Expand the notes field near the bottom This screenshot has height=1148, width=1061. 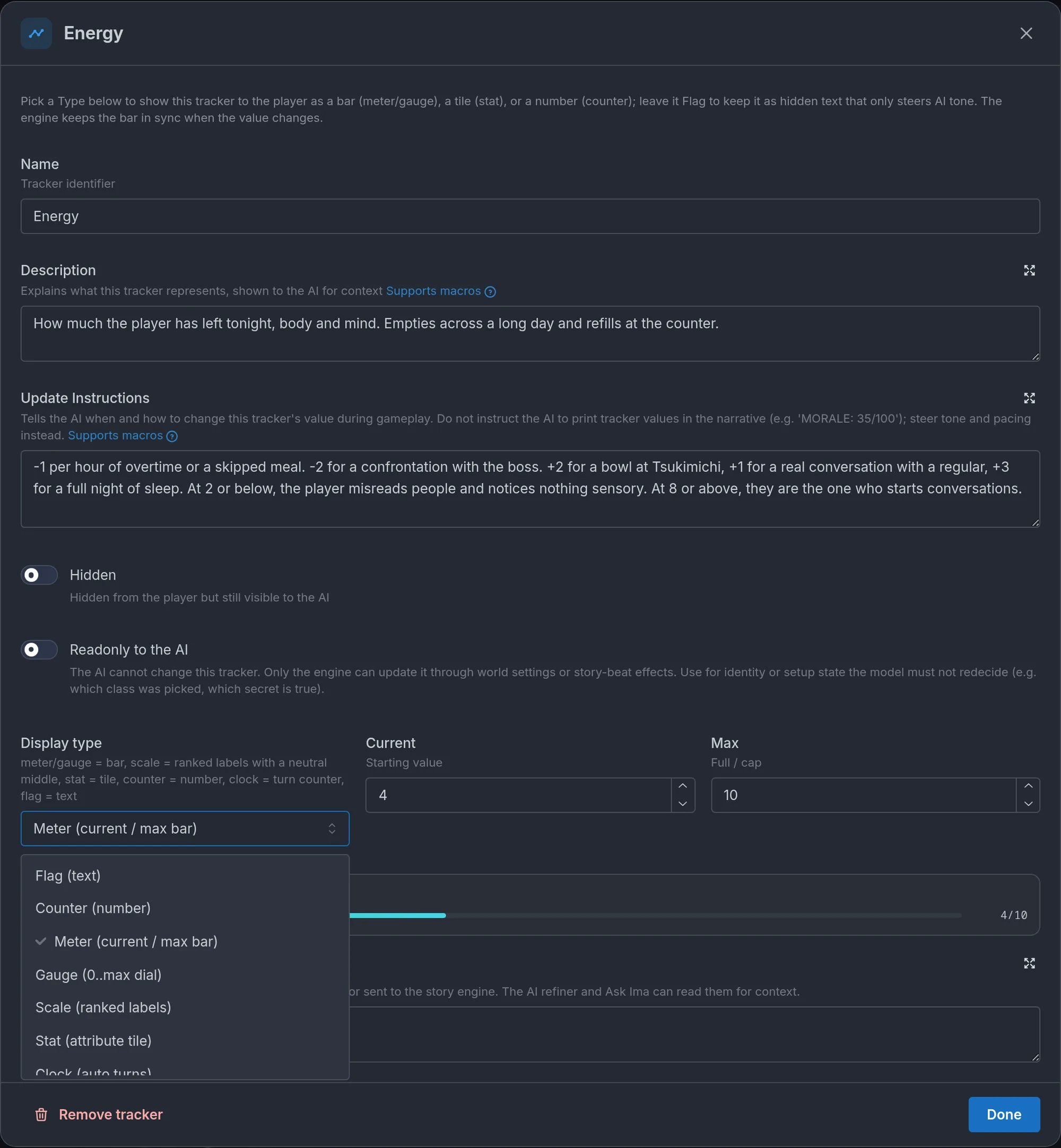[x=1029, y=963]
